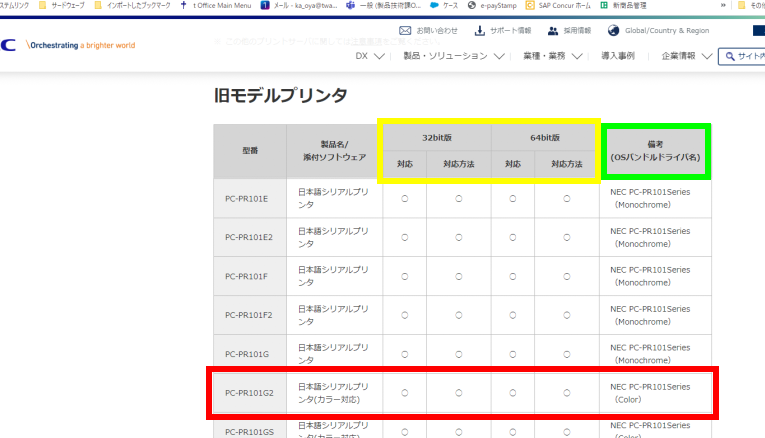Open the e-payStamp bookmark
765x438 pixels.
[x=492, y=5]
